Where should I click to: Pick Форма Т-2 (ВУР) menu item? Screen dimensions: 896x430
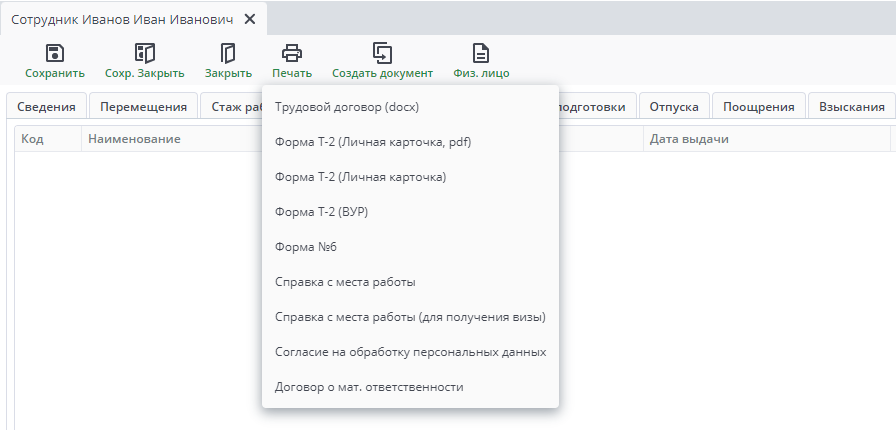[322, 212]
